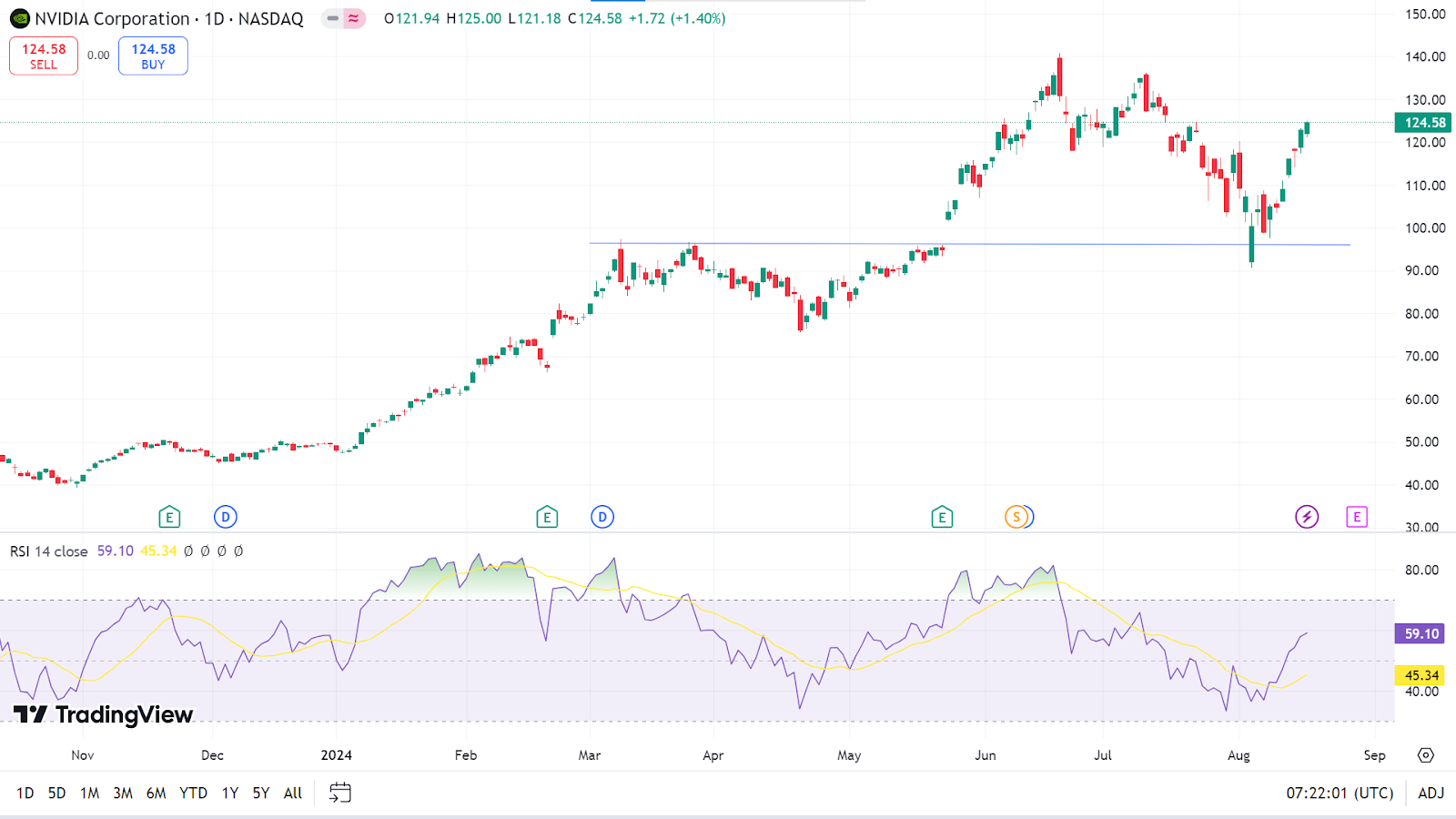
Task: Click the NVIDIA Corporation symbol title
Action: 112,18
